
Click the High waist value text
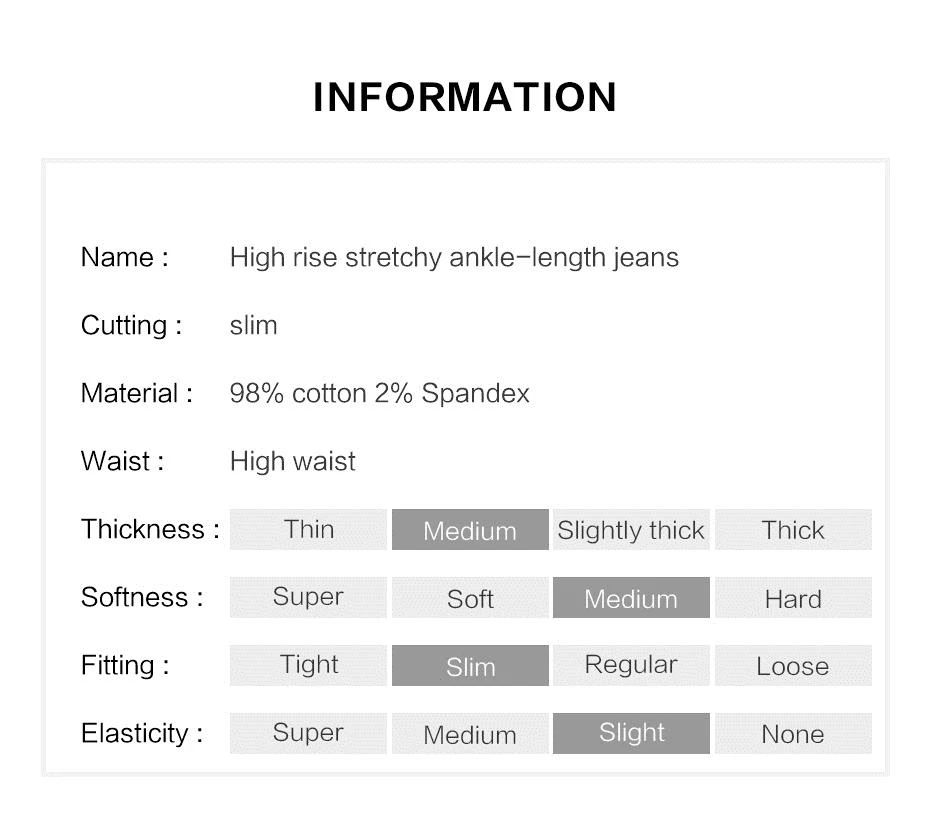[293, 461]
